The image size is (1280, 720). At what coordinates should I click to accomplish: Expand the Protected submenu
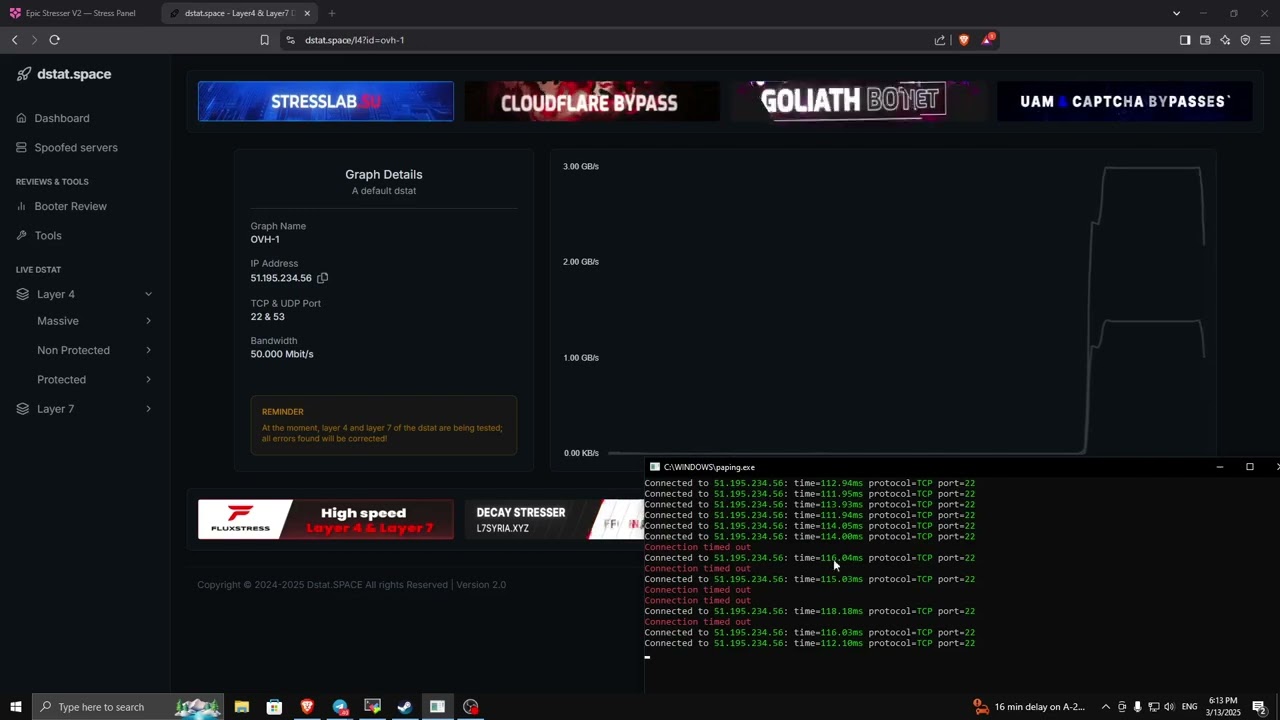[148, 380]
